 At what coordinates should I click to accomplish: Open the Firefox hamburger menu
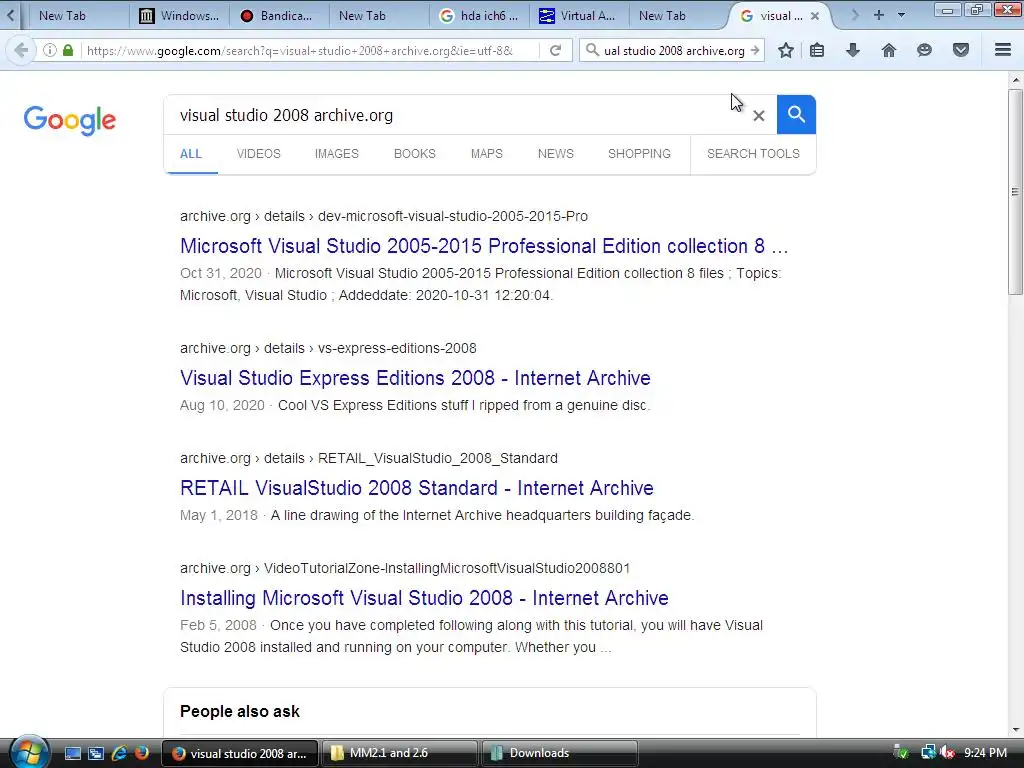[x=1003, y=50]
